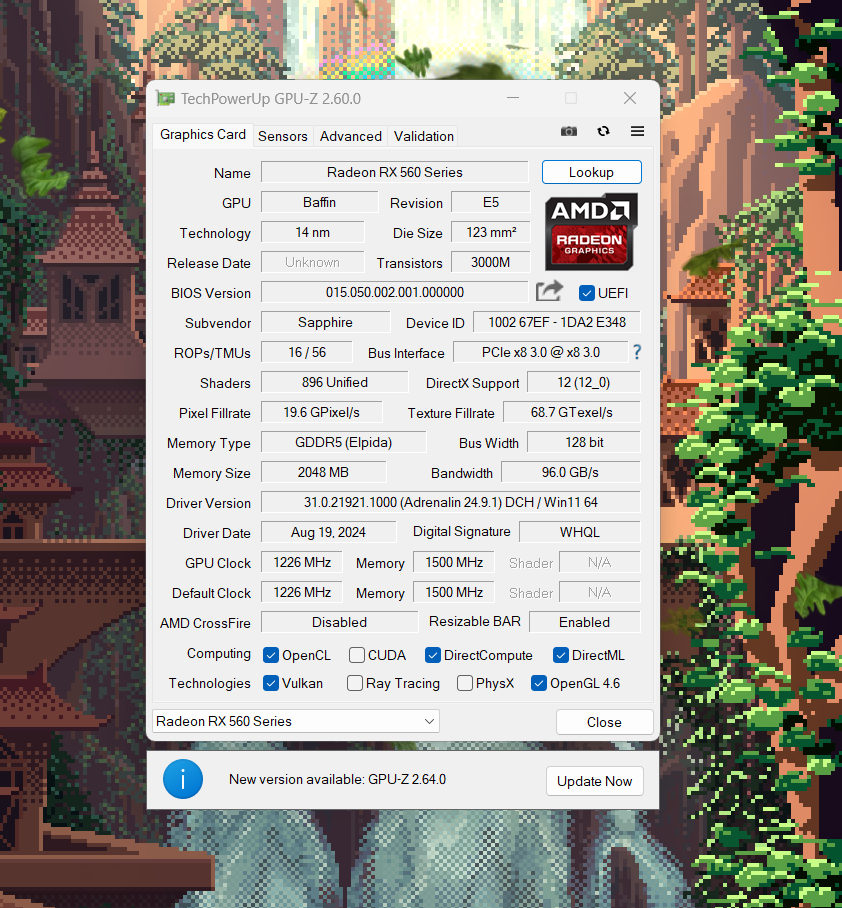Click the Technology 14 nm value
Screen dimensions: 842x908
click(x=313, y=232)
